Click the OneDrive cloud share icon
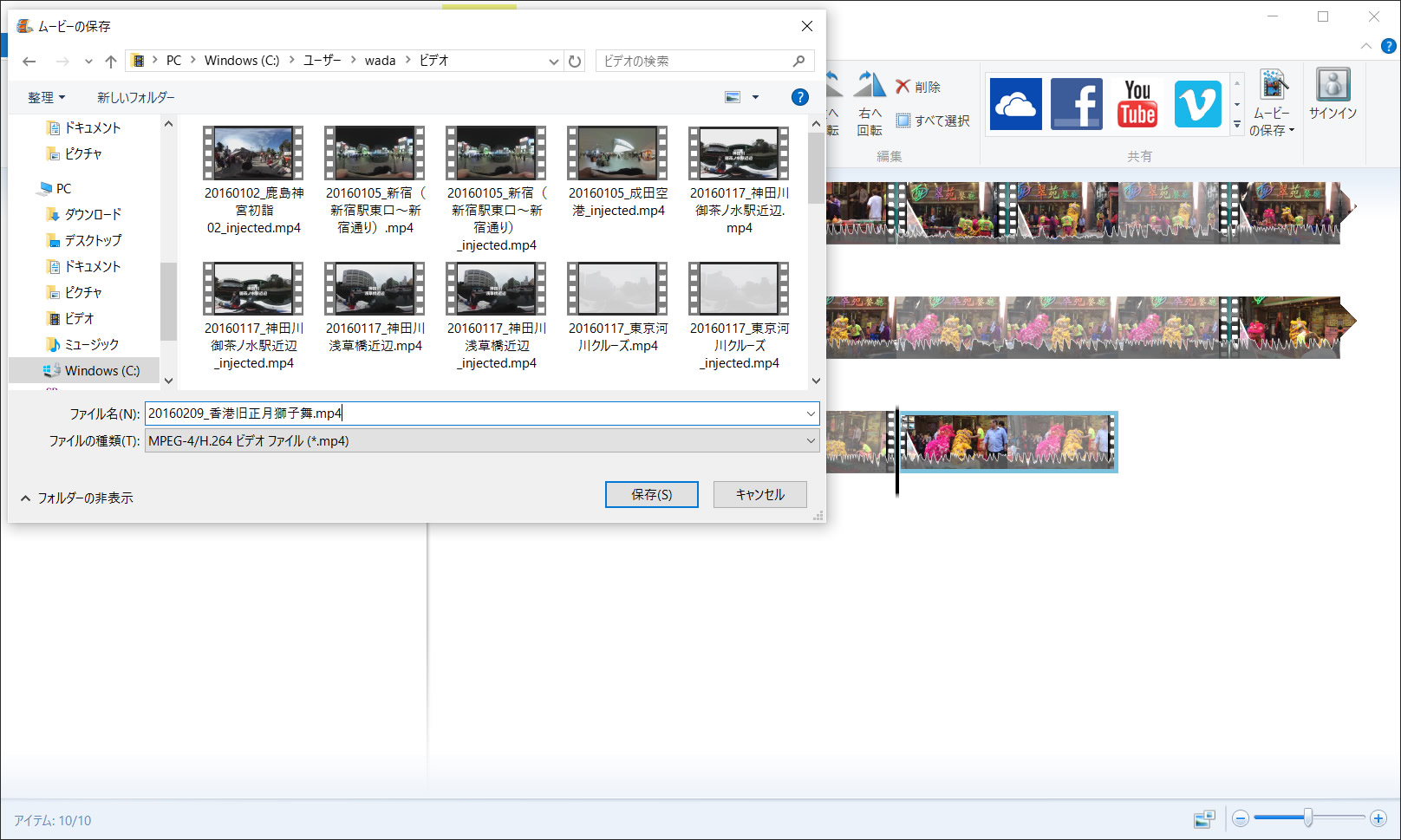Screen dimensions: 1401x840 (x=1015, y=104)
